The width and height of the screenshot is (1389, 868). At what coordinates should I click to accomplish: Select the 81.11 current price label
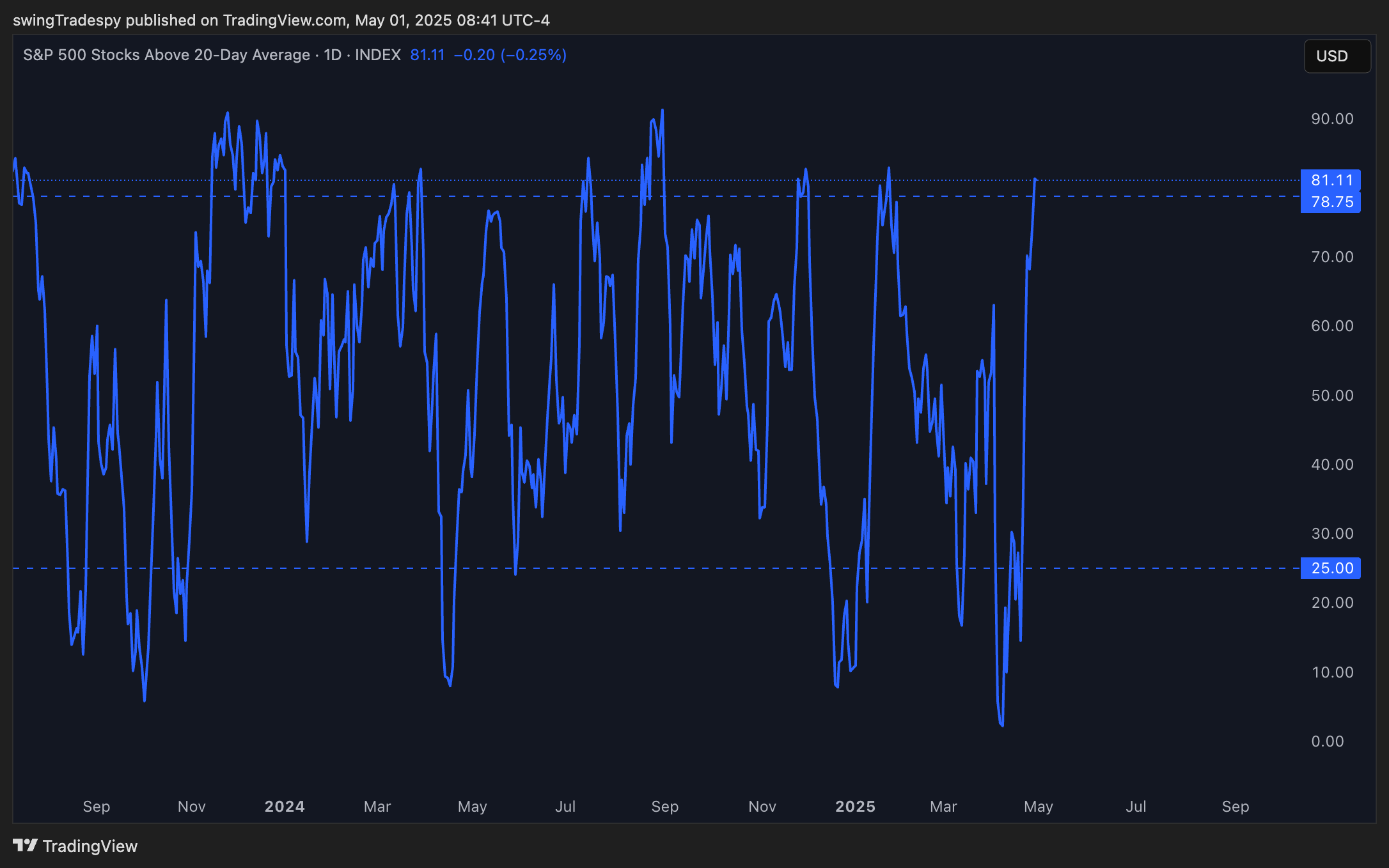click(1331, 180)
